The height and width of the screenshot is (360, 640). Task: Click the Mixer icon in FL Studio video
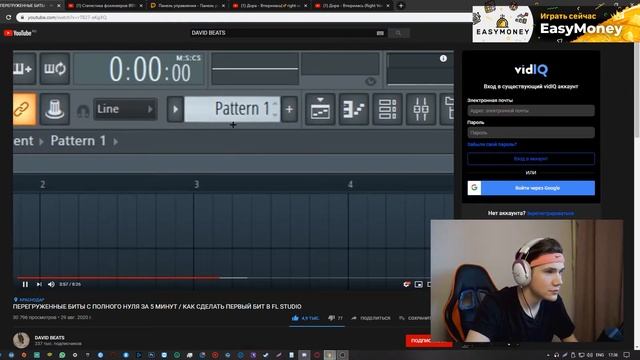point(421,109)
